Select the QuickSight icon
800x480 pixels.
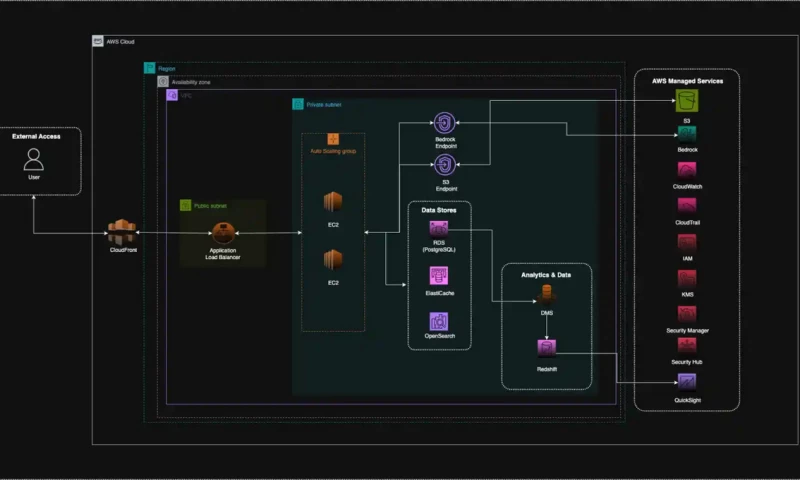[687, 382]
